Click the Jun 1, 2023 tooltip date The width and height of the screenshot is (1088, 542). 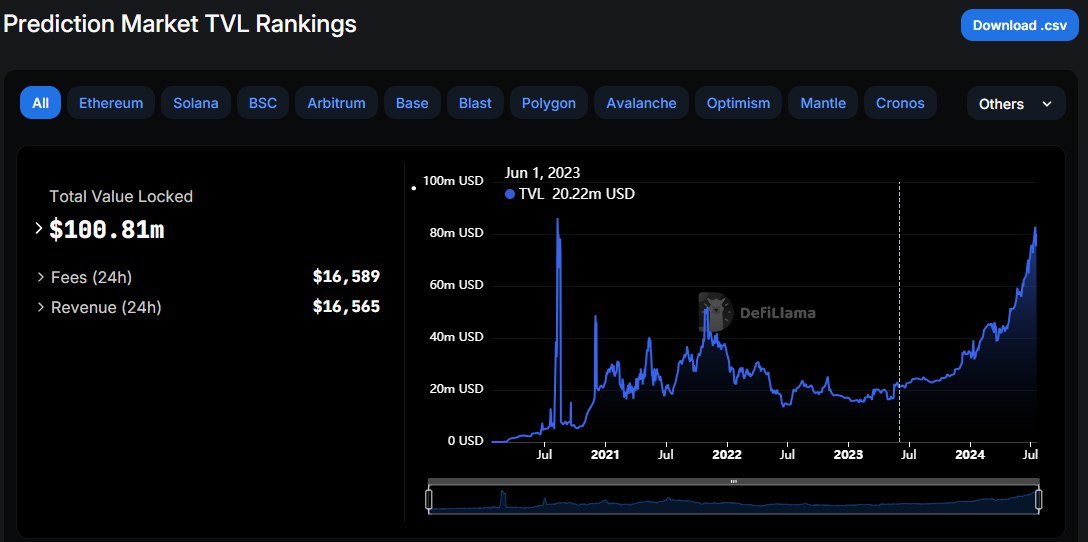543,173
